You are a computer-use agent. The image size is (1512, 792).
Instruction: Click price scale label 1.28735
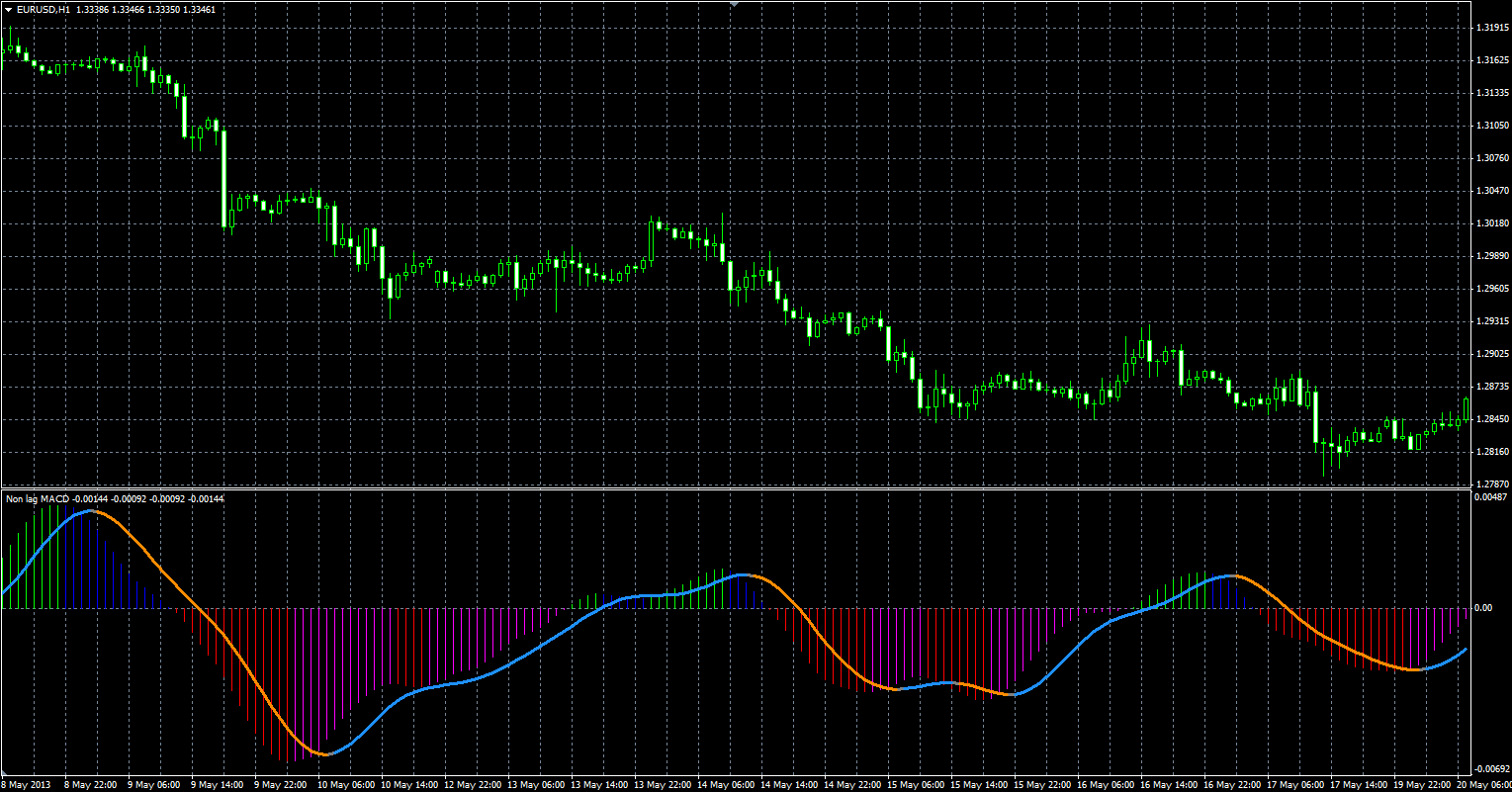(1492, 386)
